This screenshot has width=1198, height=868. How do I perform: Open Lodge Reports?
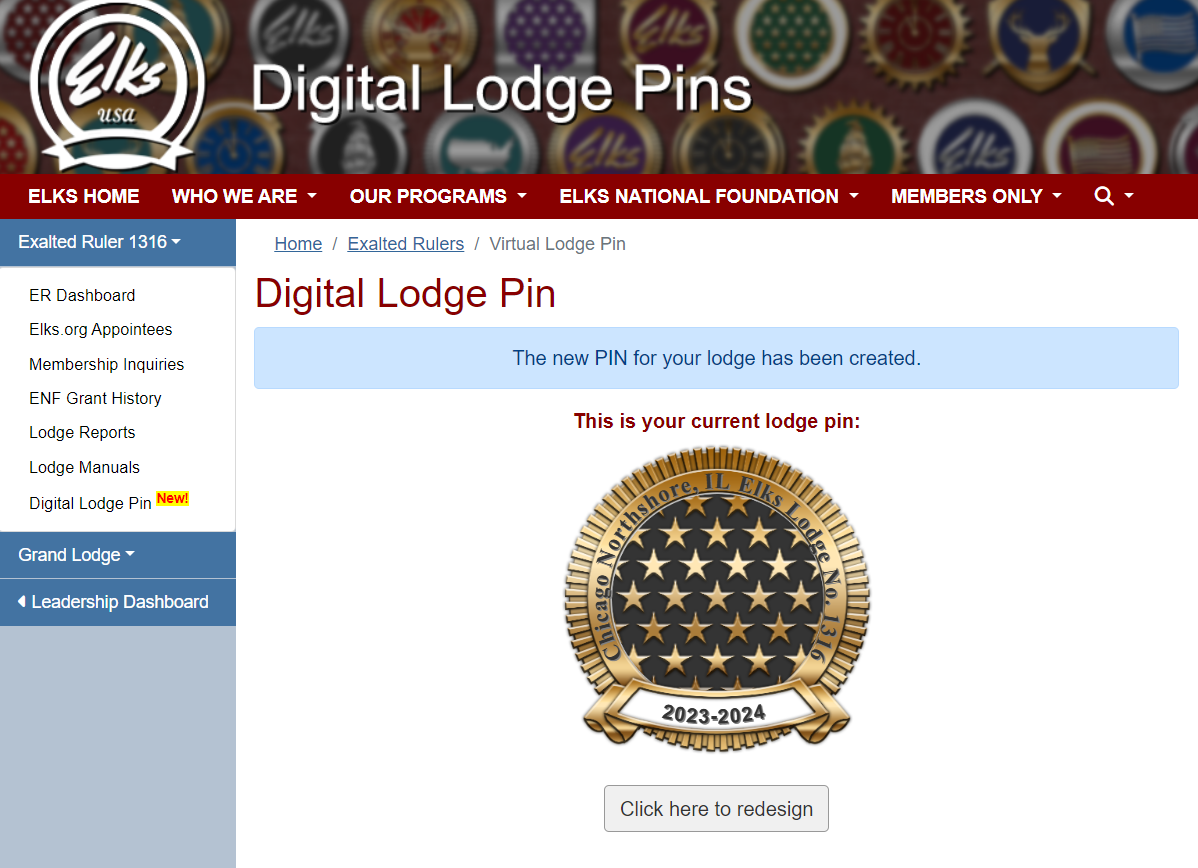tap(82, 432)
